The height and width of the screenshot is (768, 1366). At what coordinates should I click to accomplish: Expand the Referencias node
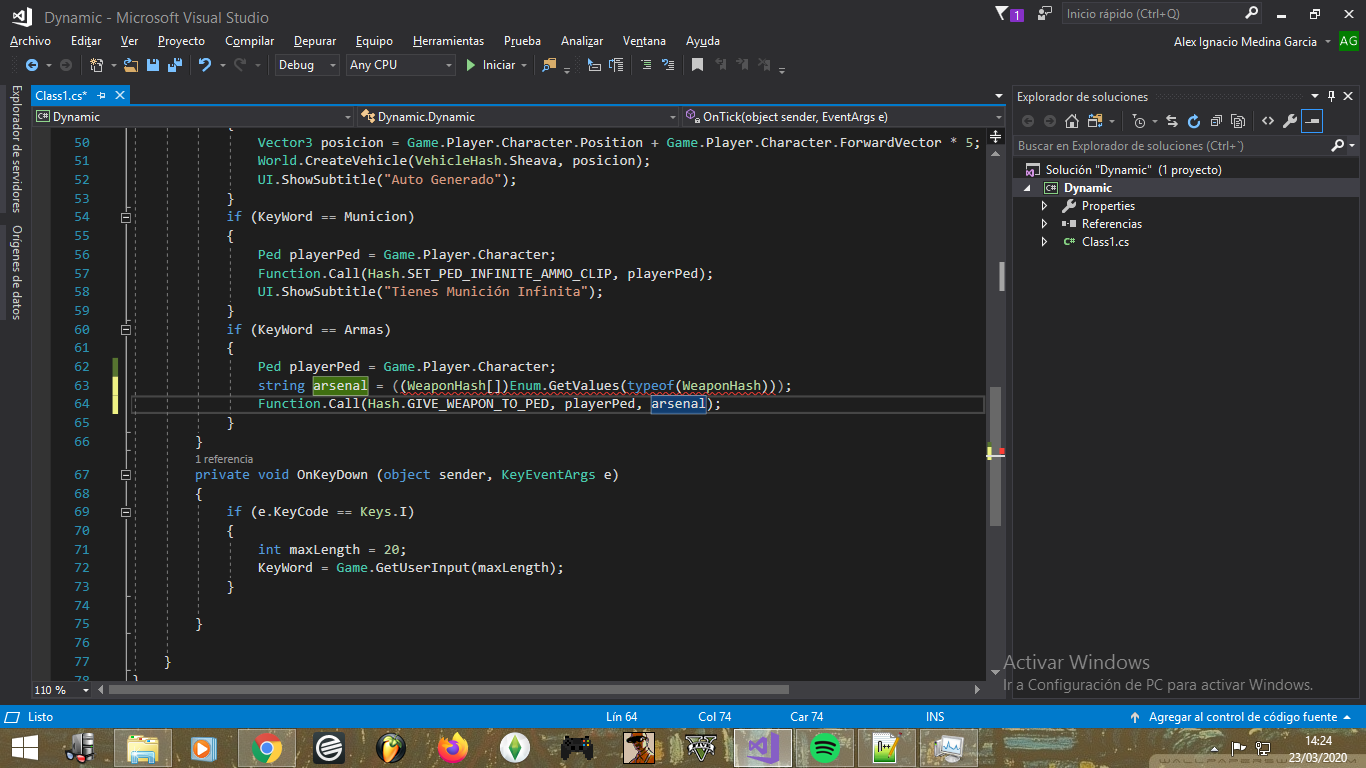point(1045,224)
